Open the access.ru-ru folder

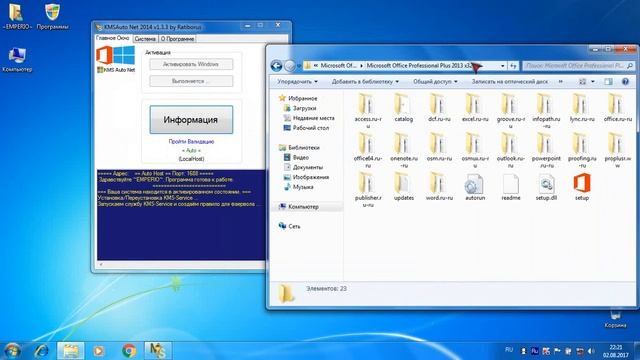pos(367,109)
